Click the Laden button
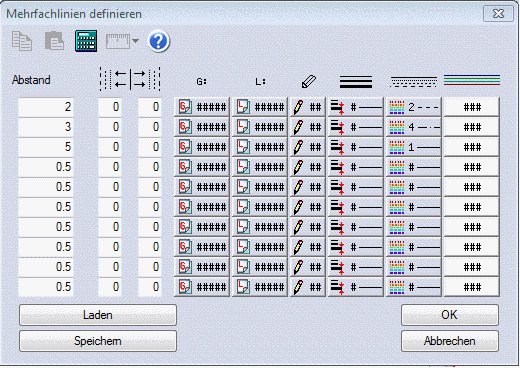This screenshot has height=368, width=520. click(x=98, y=315)
